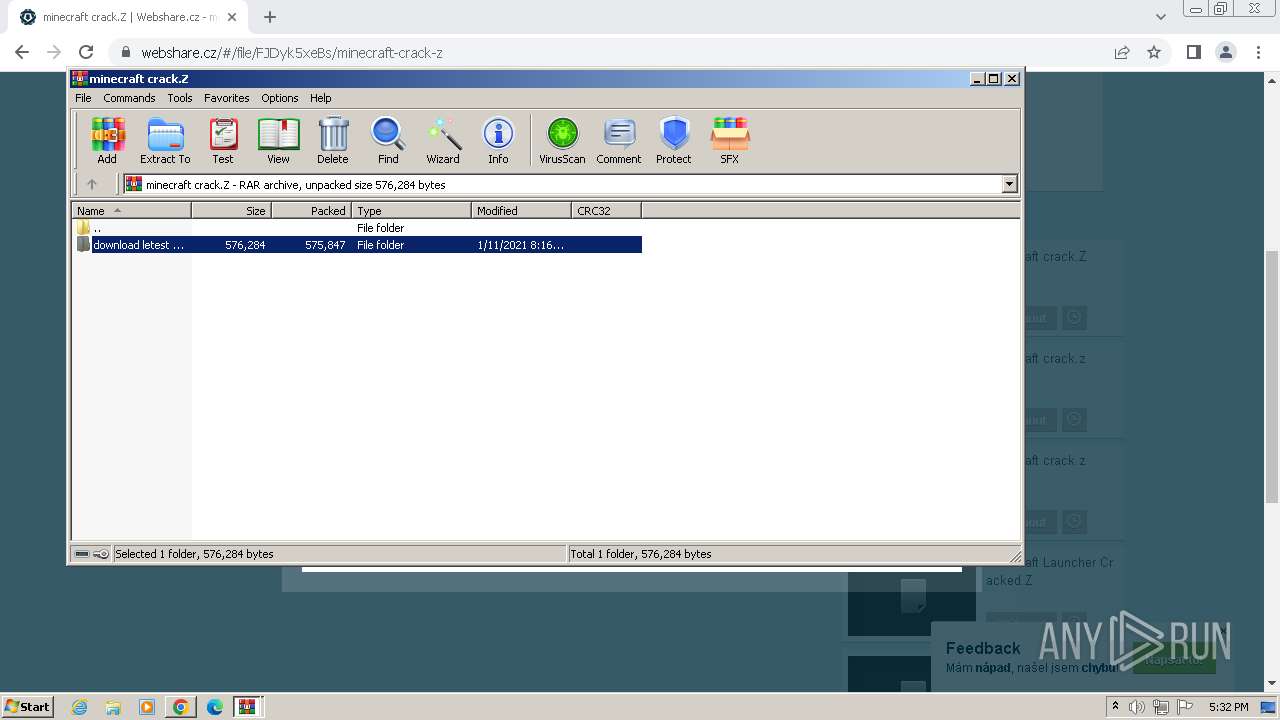
Task: Sort by the Modified column header
Action: click(x=522, y=210)
